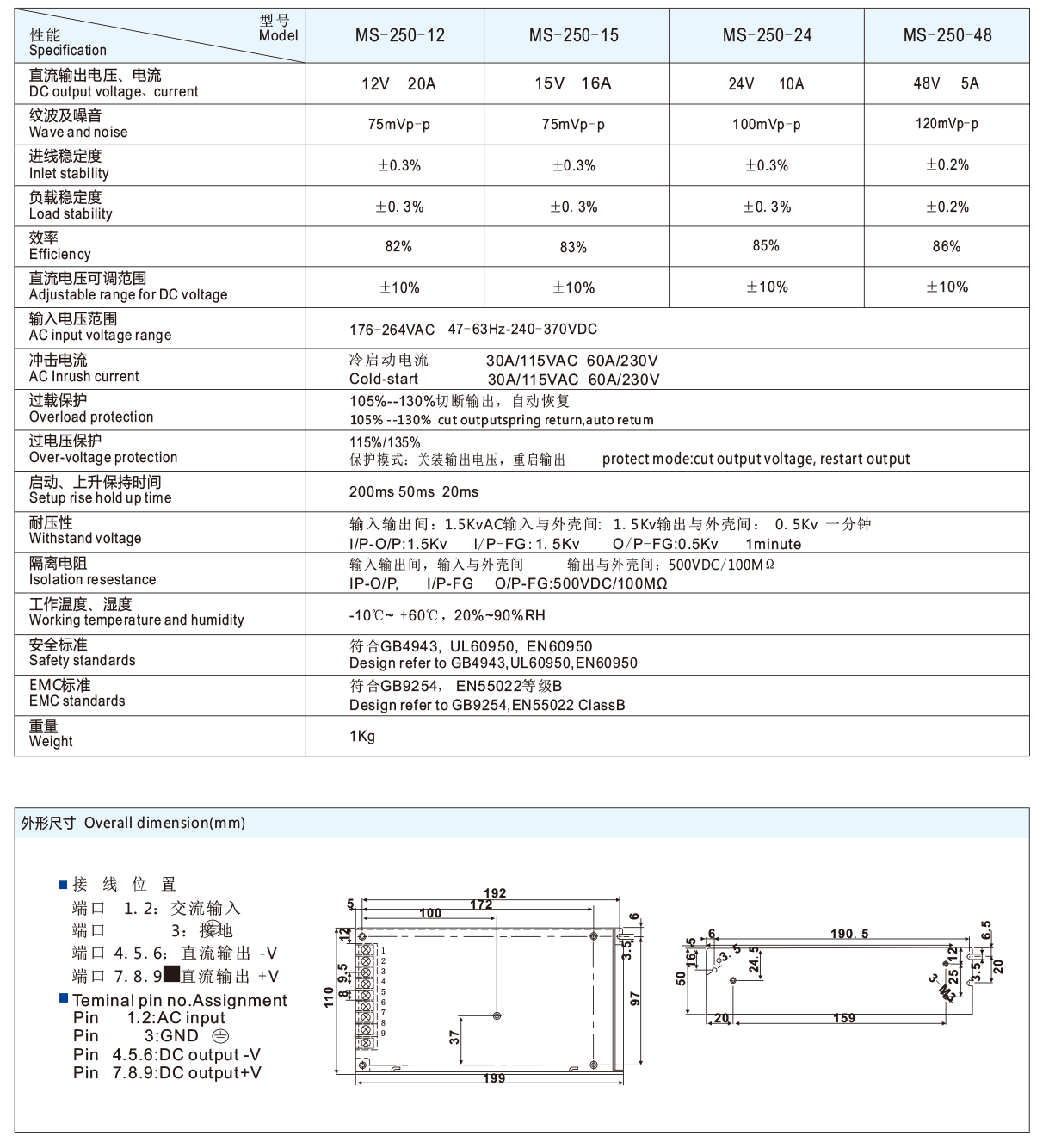Image resolution: width=1049 pixels, height=1148 pixels.
Task: Click the 型号 Model header cell
Action: [x=277, y=28]
